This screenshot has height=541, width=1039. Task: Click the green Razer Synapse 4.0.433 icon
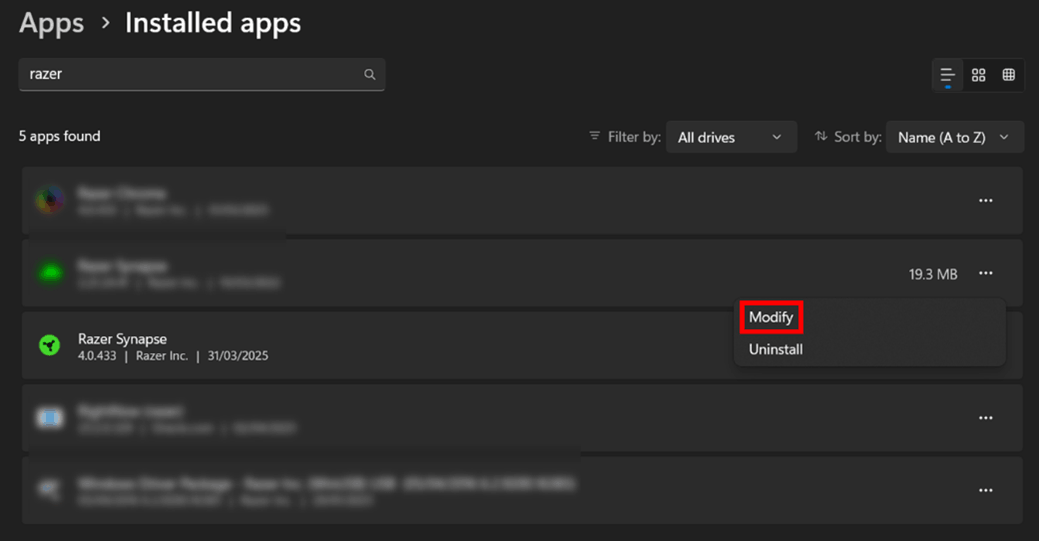point(50,346)
